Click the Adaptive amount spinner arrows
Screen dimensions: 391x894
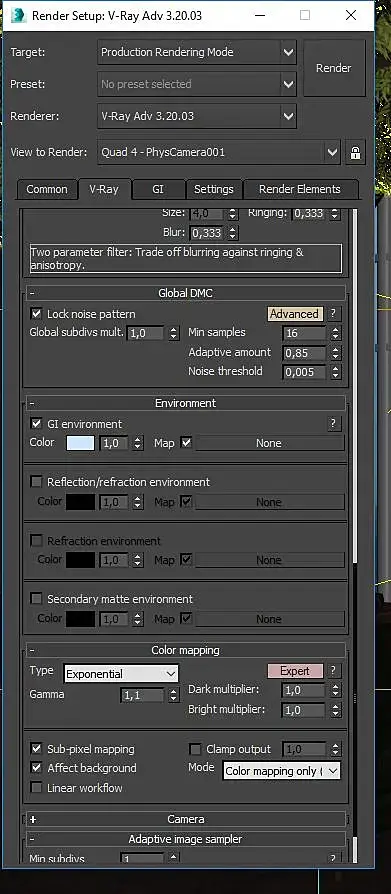click(x=336, y=353)
